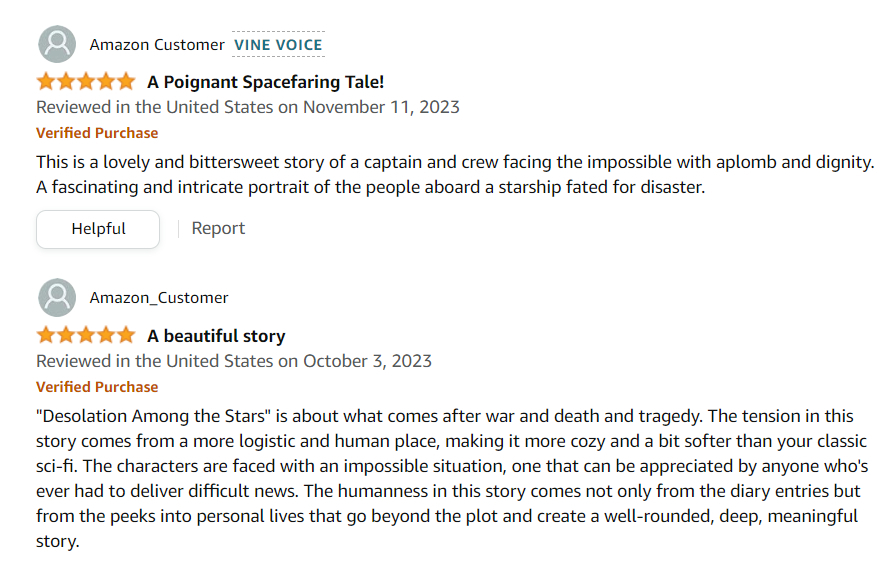This screenshot has height=565, width=891.
Task: Click fifth star of the "A beautiful story" review
Action: point(124,336)
